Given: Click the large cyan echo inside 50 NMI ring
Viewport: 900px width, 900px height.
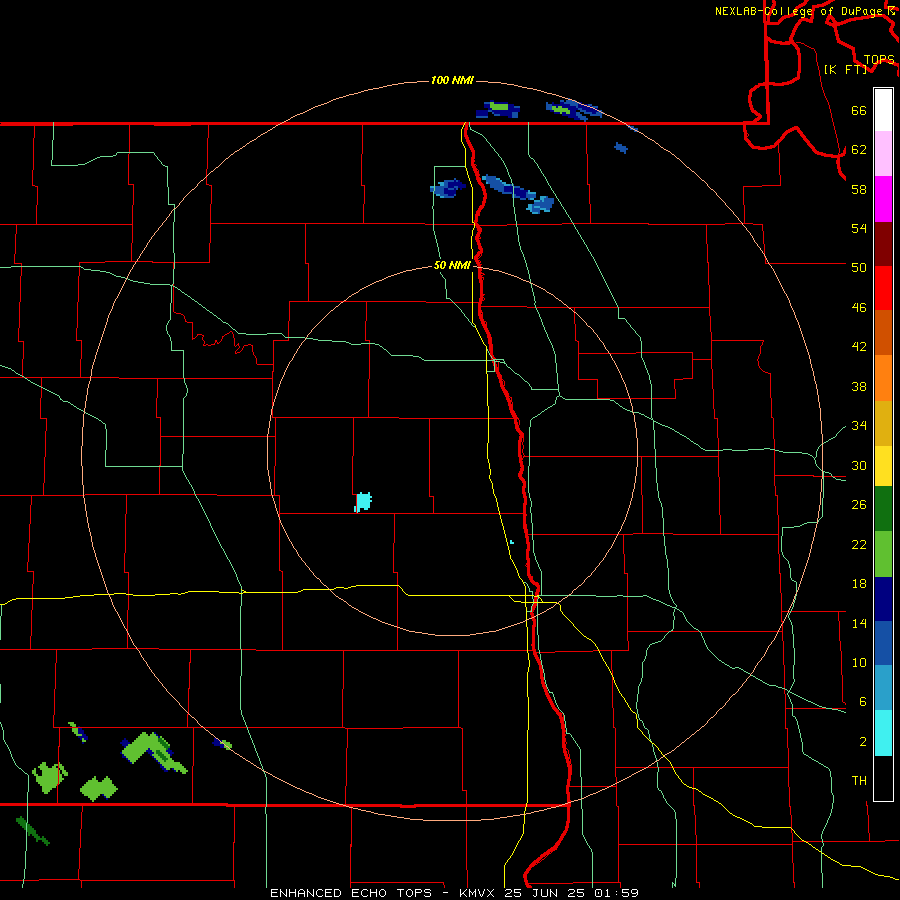Looking at the screenshot, I should [363, 502].
